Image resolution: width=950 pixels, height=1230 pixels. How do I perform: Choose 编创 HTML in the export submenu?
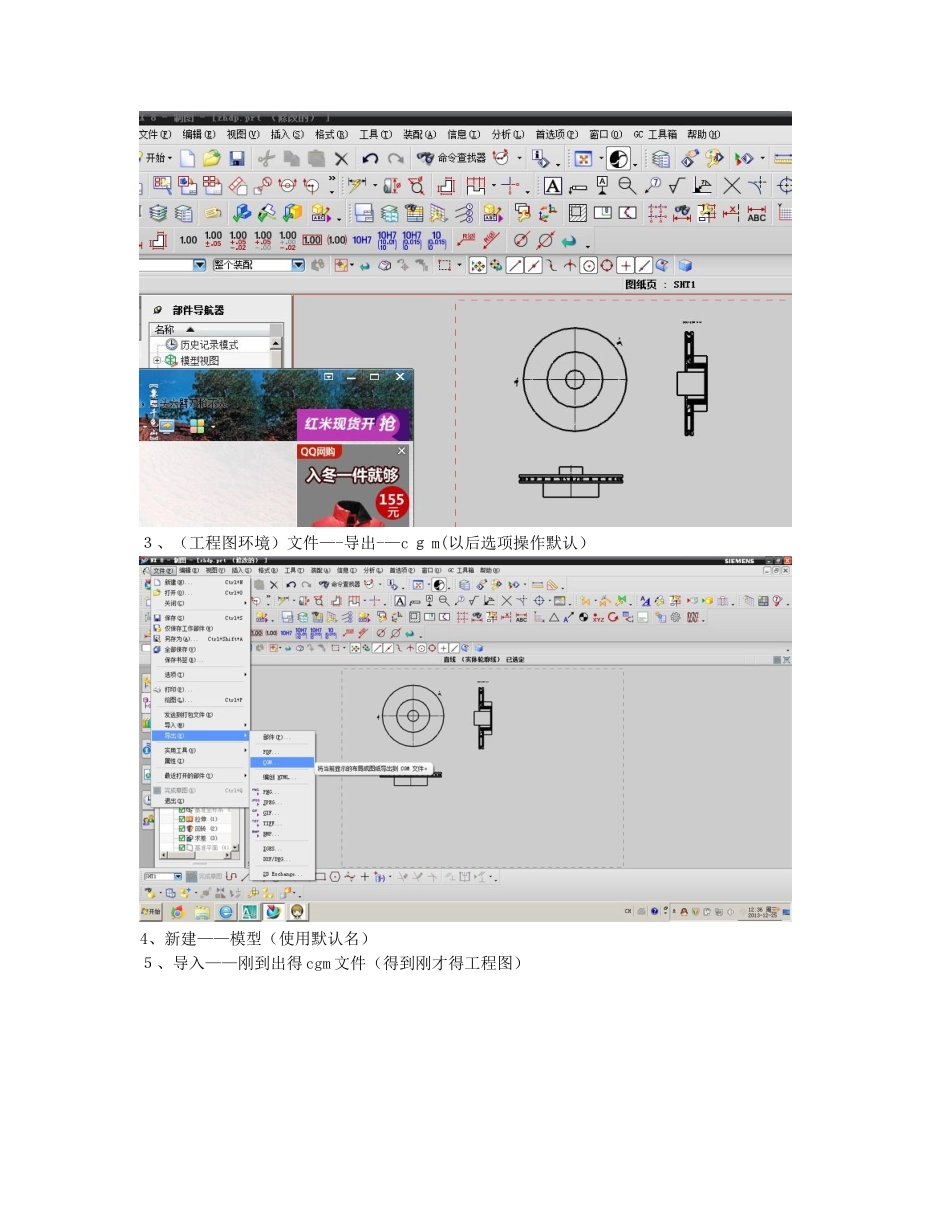(282, 777)
